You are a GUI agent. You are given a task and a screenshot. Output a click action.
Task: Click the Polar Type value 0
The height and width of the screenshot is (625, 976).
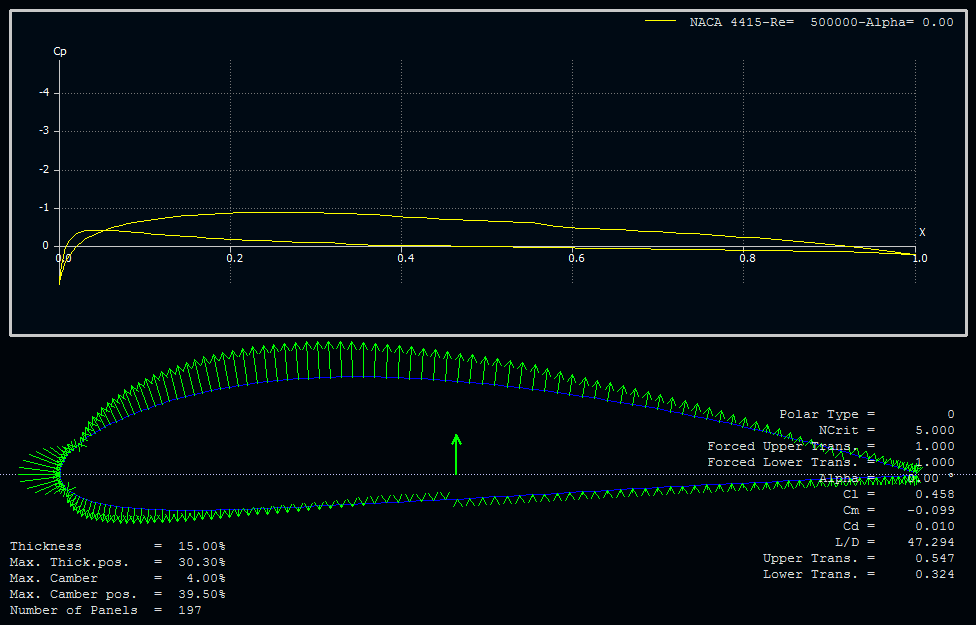point(950,414)
